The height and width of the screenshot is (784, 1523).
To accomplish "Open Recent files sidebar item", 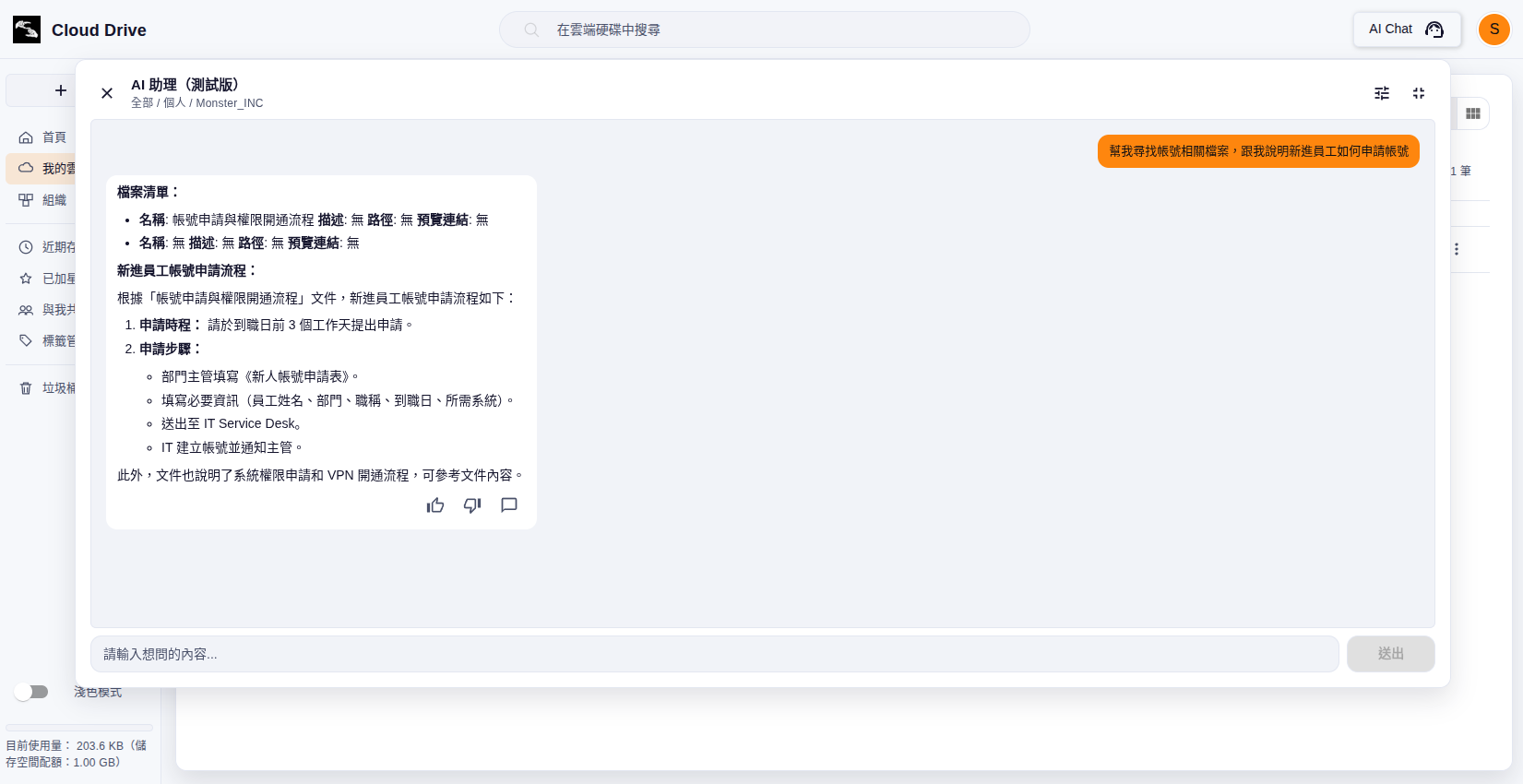I will click(x=42, y=247).
